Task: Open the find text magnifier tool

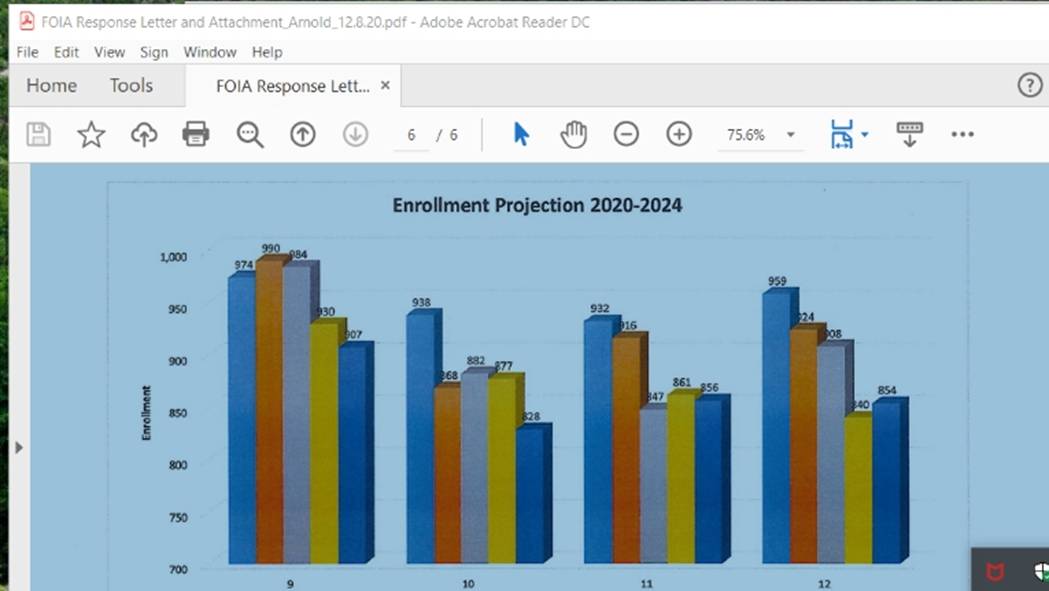Action: coord(249,134)
